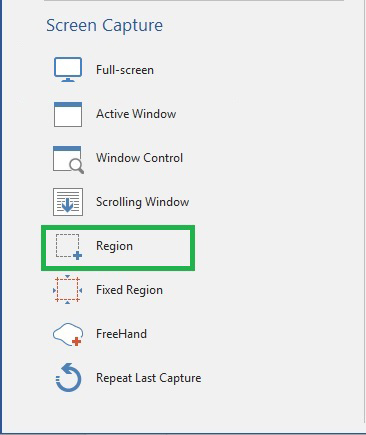The height and width of the screenshot is (435, 366).
Task: Open the Window Control text entry
Action: [139, 158]
